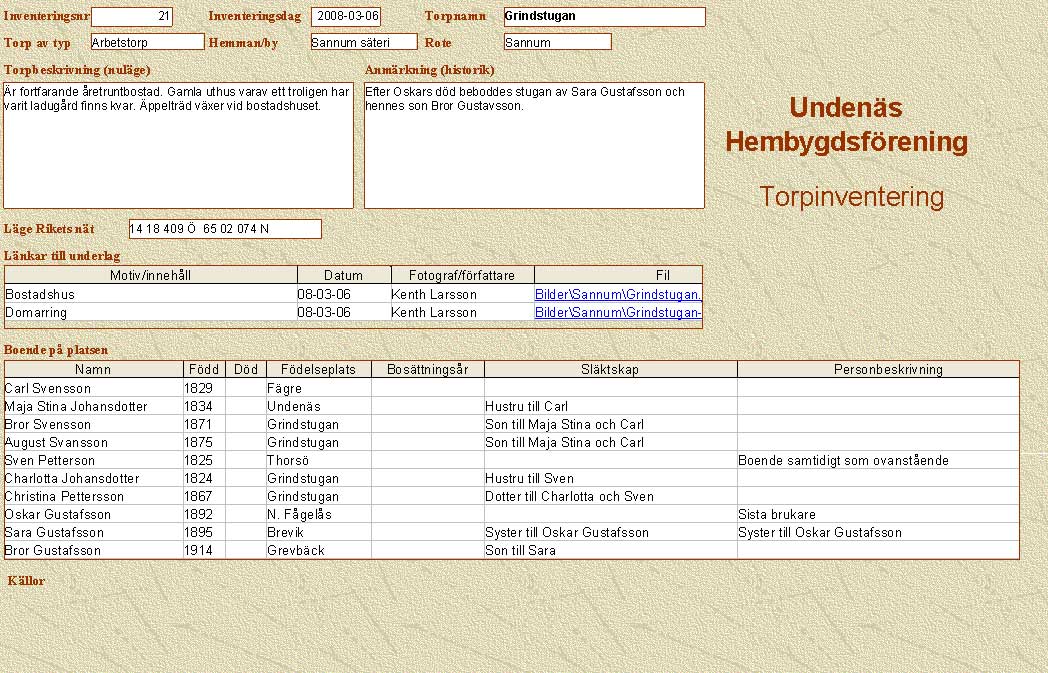The image size is (1048, 673).
Task: Select the Rote field with Sannum
Action: 557,42
